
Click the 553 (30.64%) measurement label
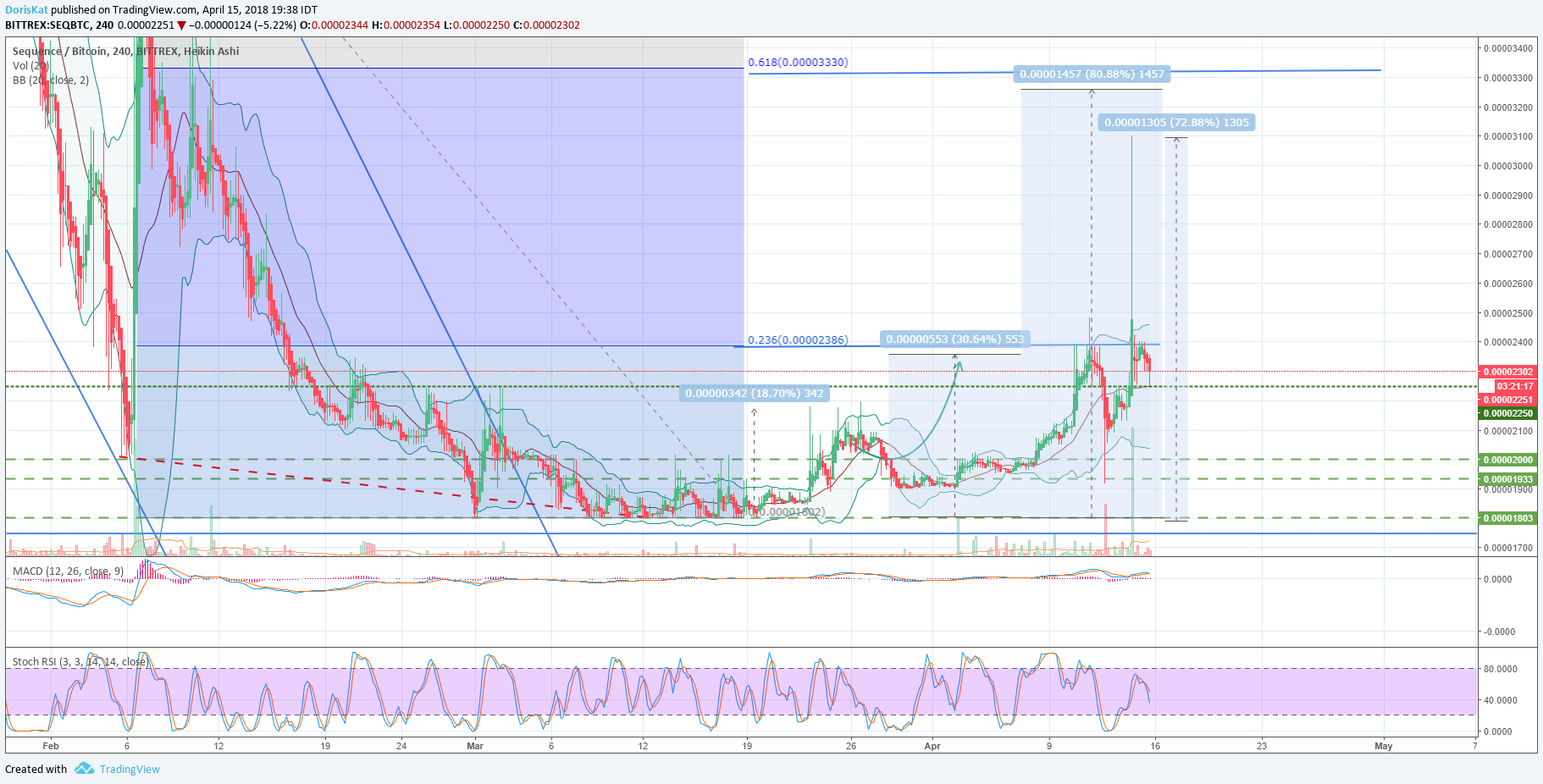[x=955, y=340]
